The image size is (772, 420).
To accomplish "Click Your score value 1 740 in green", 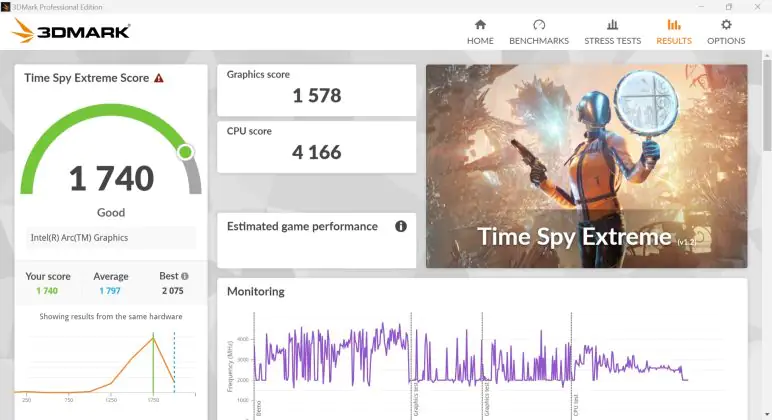I will (x=47, y=291).
